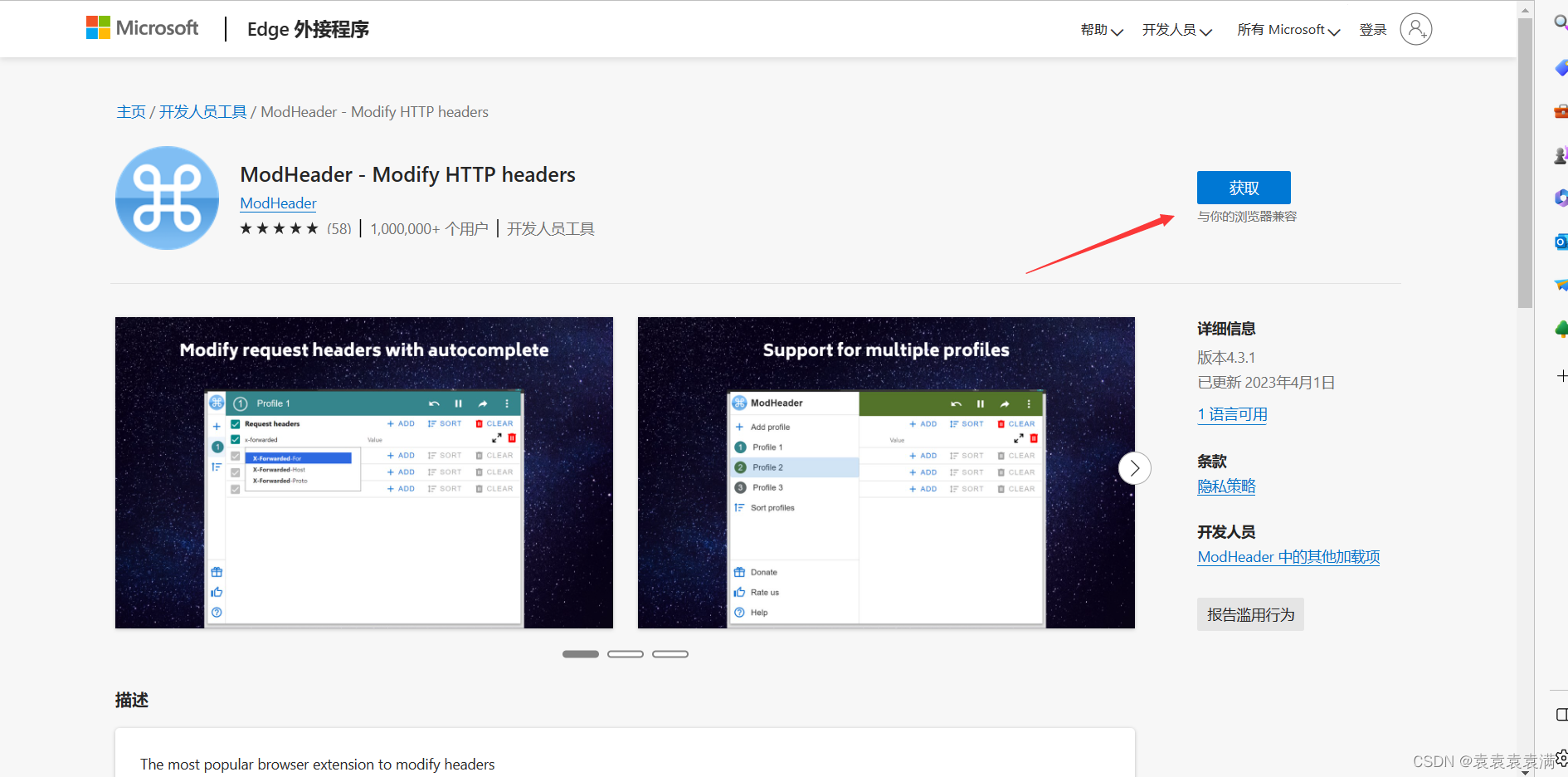Open sidebar settings gear icon
The height and width of the screenshot is (777, 1568).
click(1562, 758)
